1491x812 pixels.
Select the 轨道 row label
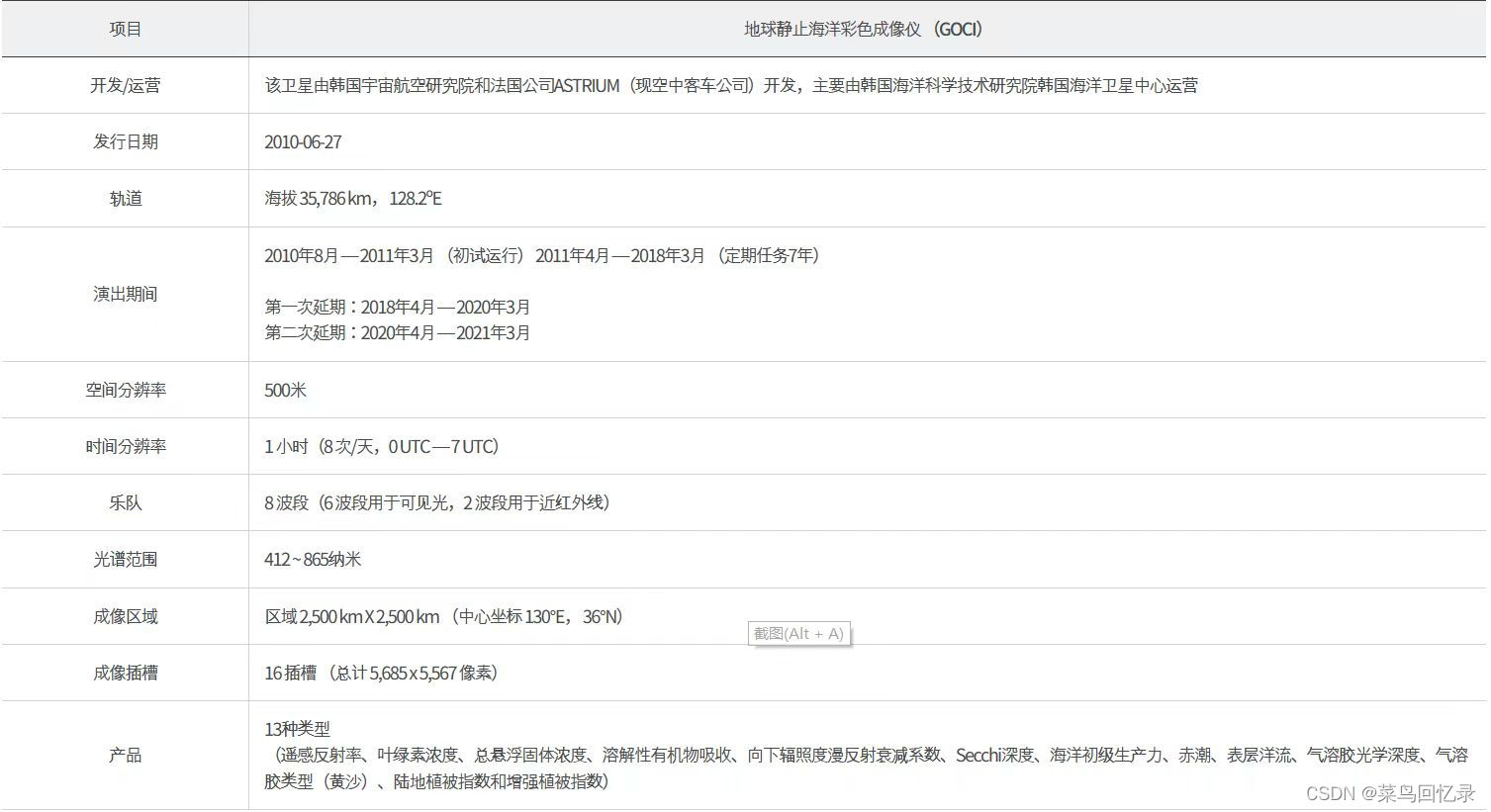pyautogui.click(x=125, y=198)
